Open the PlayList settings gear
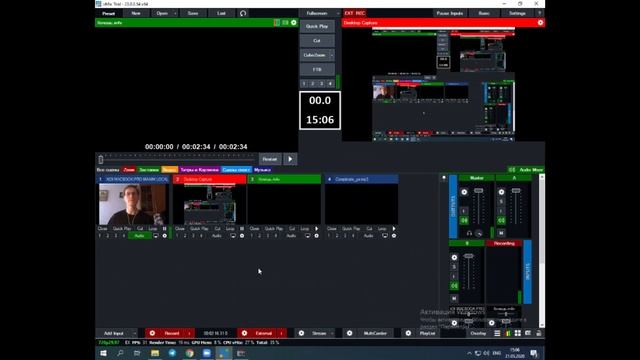Screen dimensions: 640x360 tap(408, 333)
